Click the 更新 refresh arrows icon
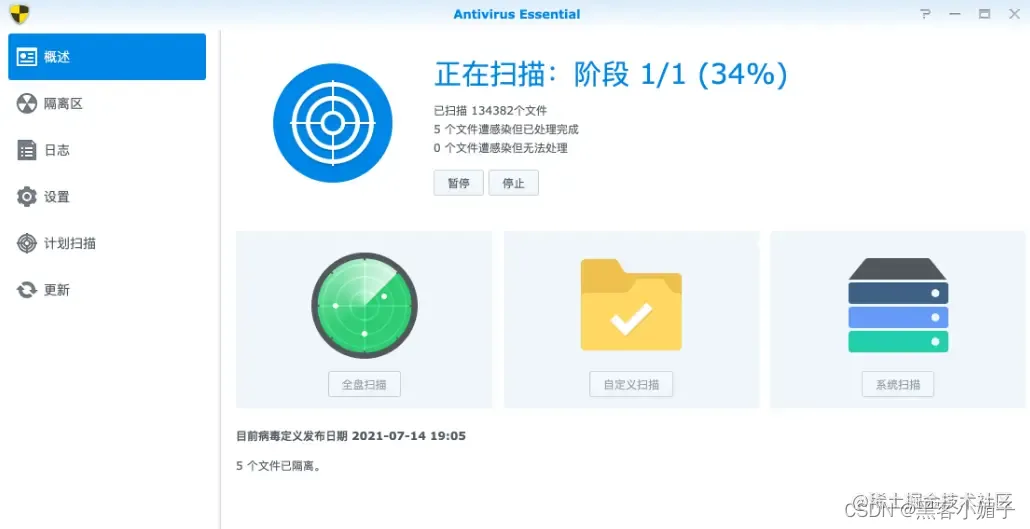This screenshot has height=529, width=1030. [x=26, y=290]
